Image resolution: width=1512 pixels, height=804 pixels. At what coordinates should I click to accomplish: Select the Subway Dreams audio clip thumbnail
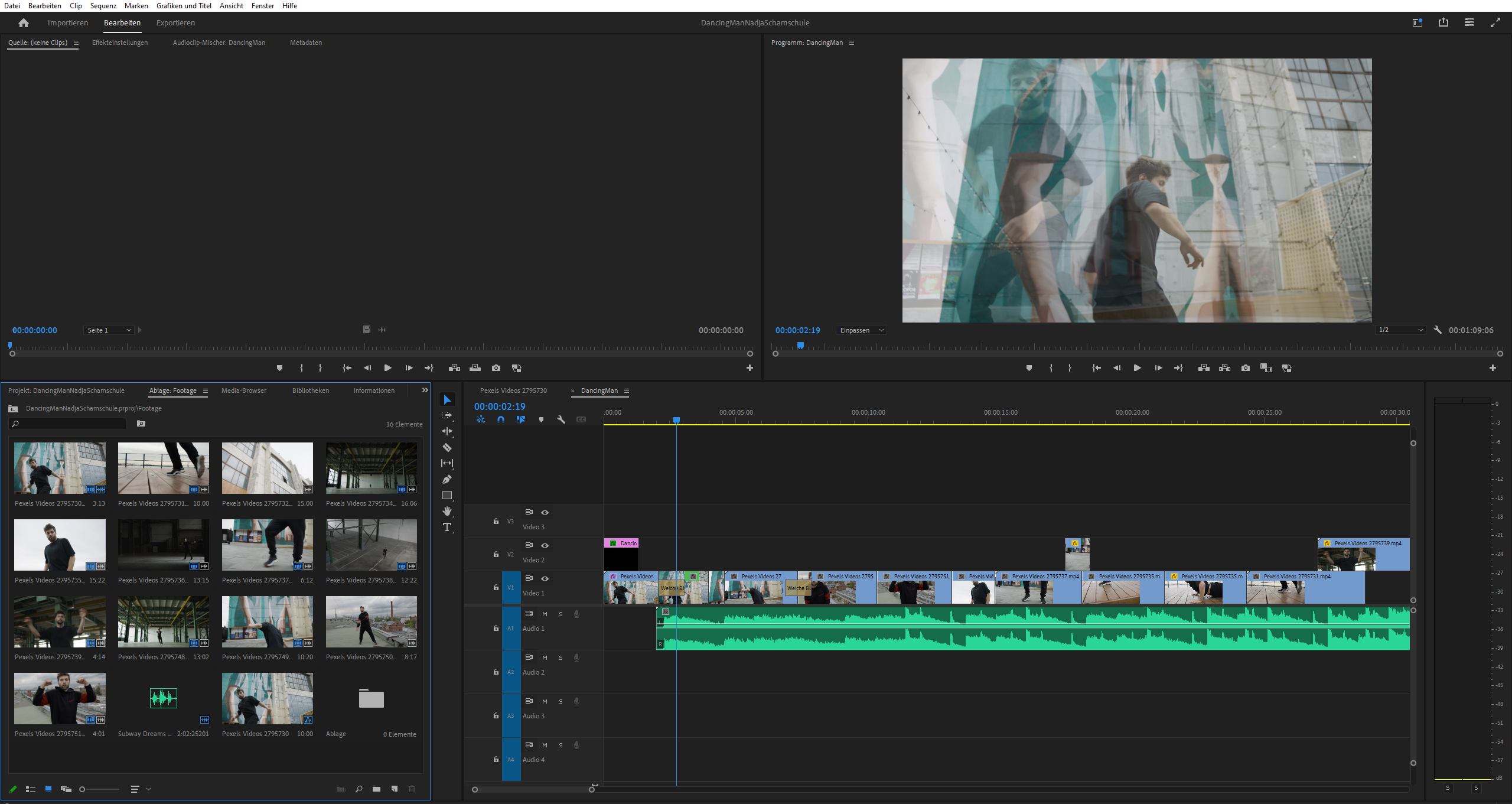pos(163,698)
